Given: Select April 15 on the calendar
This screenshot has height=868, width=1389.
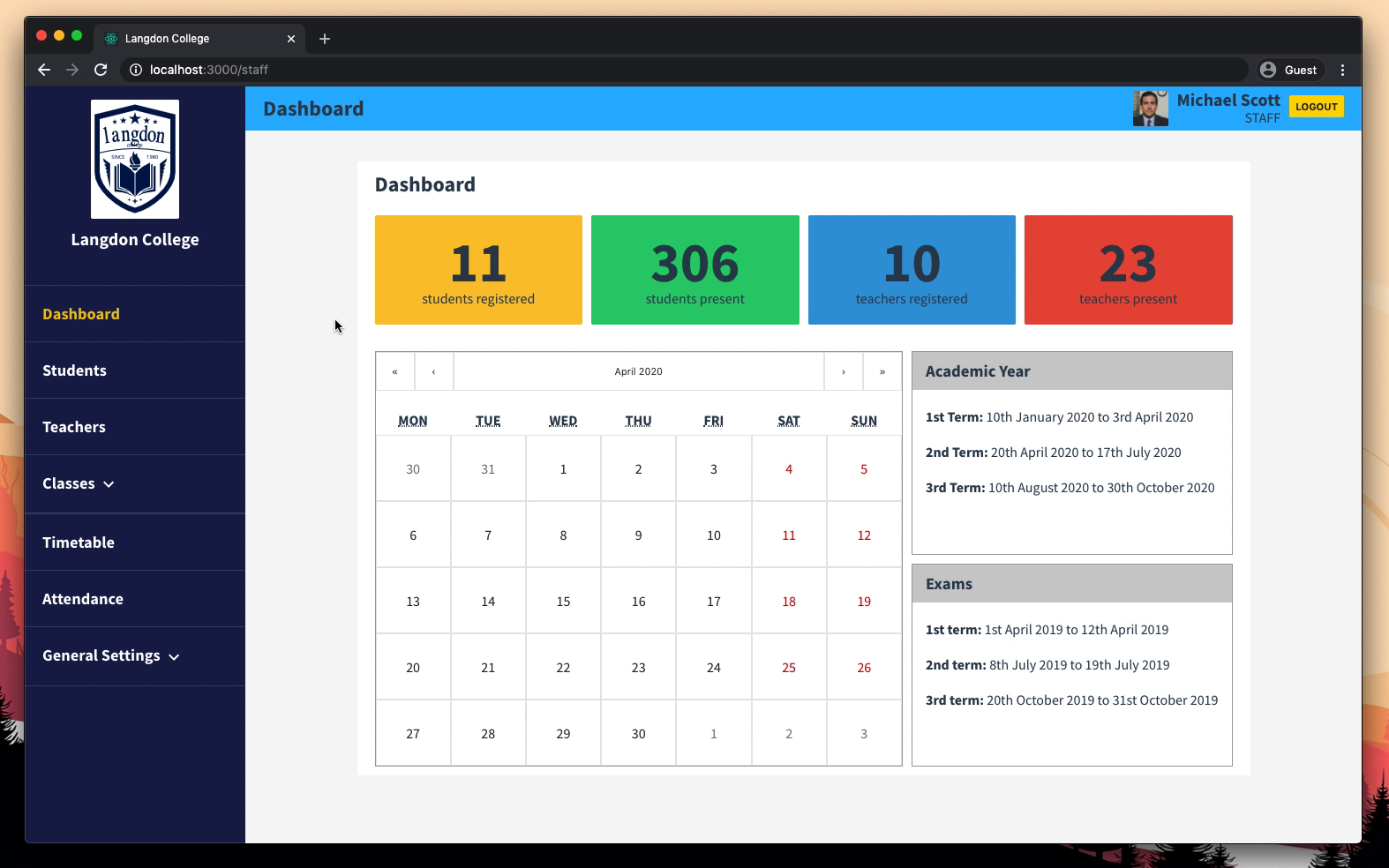Looking at the screenshot, I should (563, 602).
